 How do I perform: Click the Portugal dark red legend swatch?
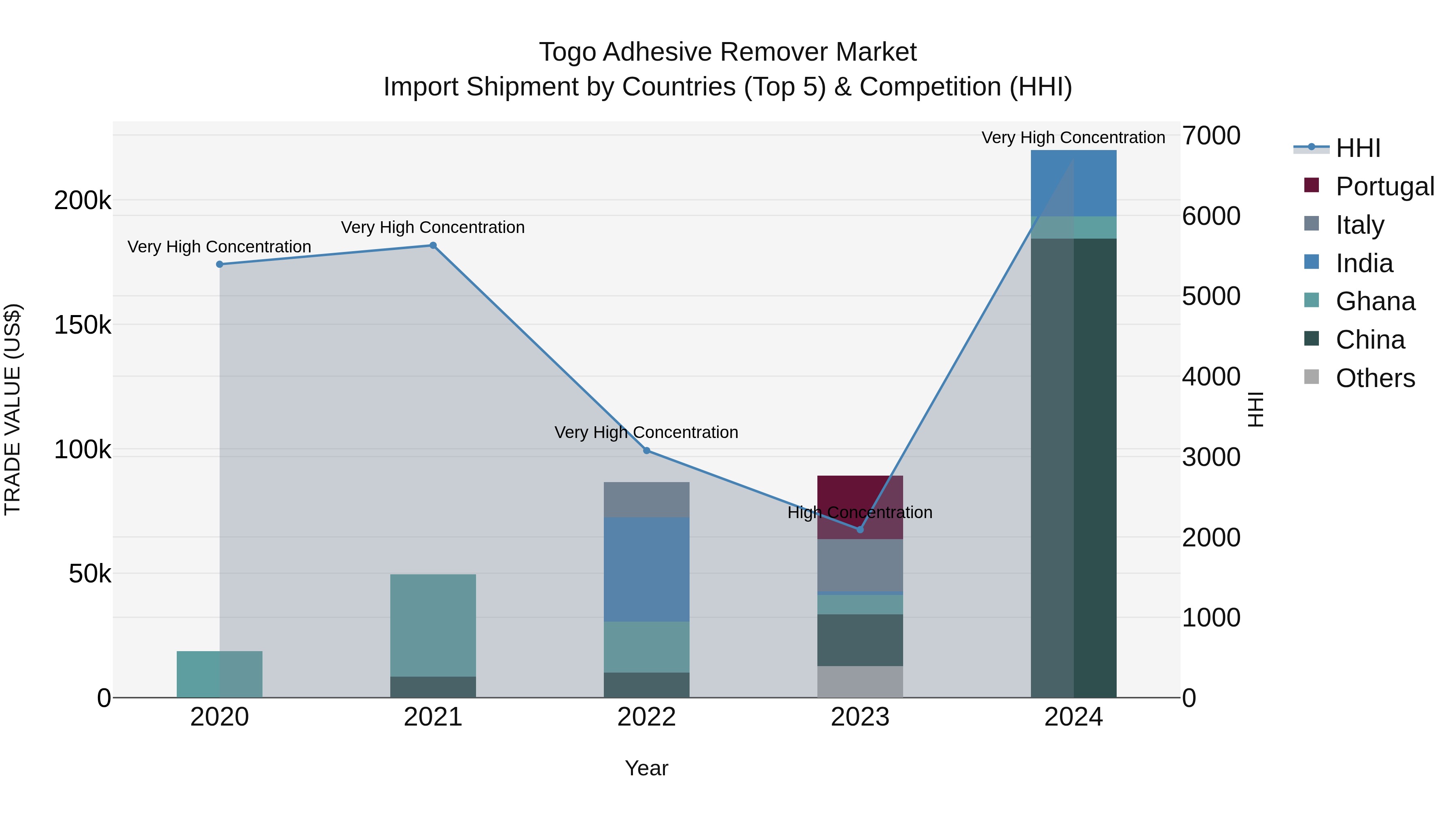coord(1311,185)
